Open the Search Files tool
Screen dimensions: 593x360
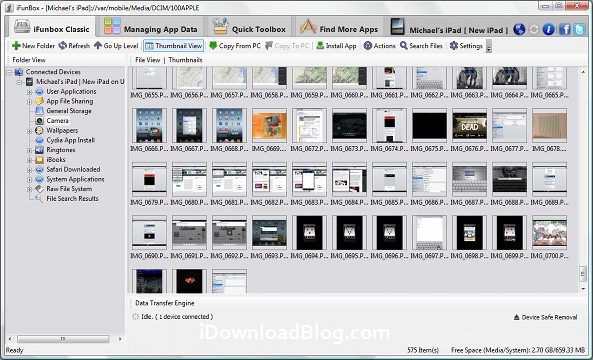421,46
